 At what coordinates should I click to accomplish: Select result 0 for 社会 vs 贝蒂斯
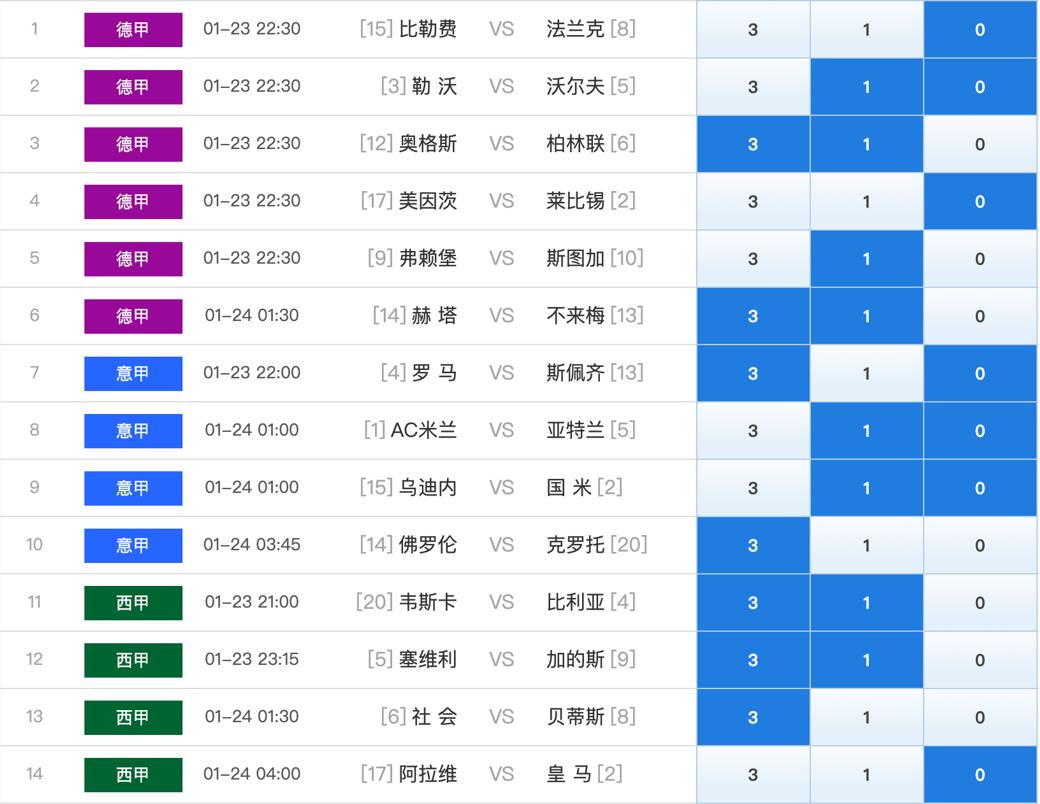pyautogui.click(x=980, y=717)
